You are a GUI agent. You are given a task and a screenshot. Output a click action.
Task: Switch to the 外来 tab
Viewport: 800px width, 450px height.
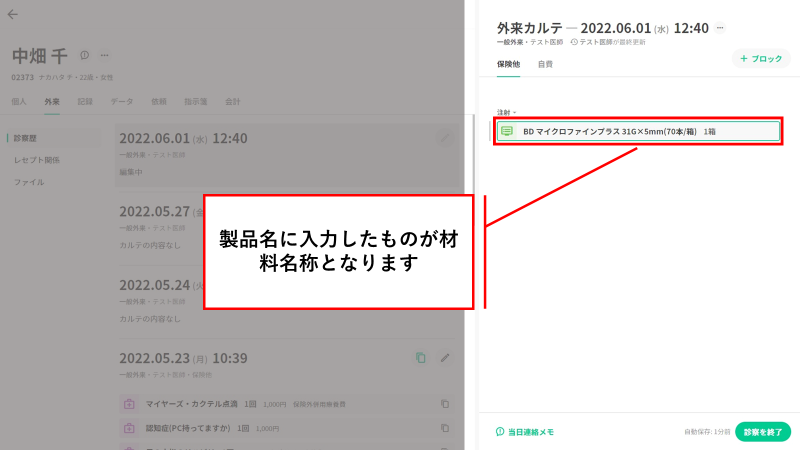pyautogui.click(x=52, y=102)
